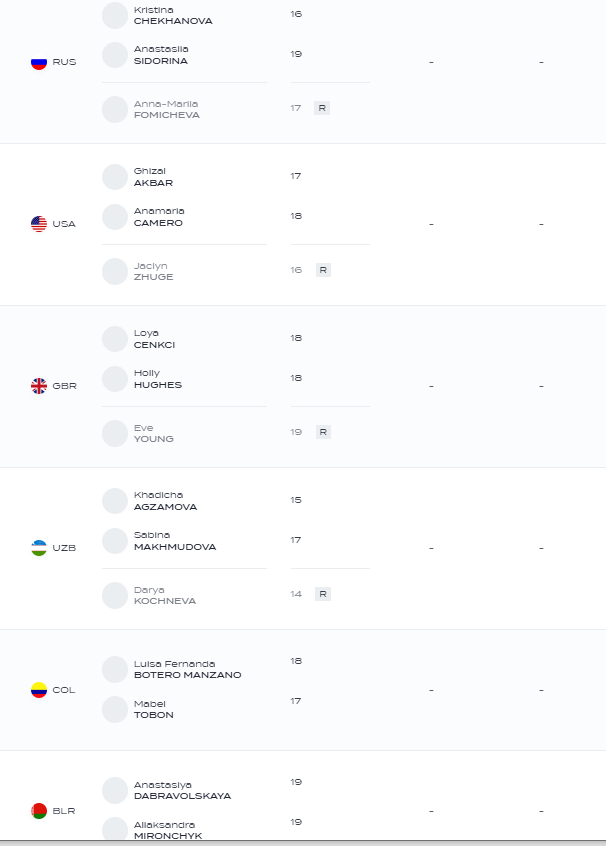Click the Colombia flag icon
Viewport: 606px width, 846px height.
click(x=39, y=690)
